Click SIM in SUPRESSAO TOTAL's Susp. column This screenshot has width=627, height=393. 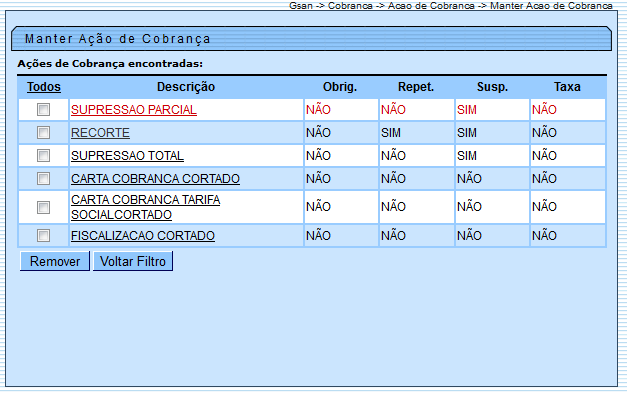click(467, 156)
